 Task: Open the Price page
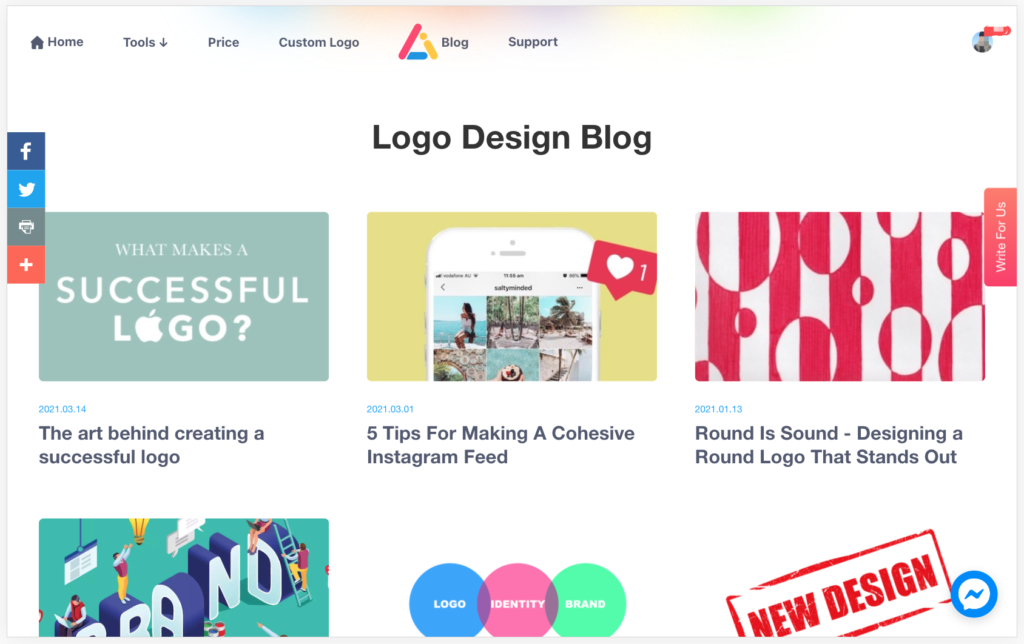coord(223,42)
